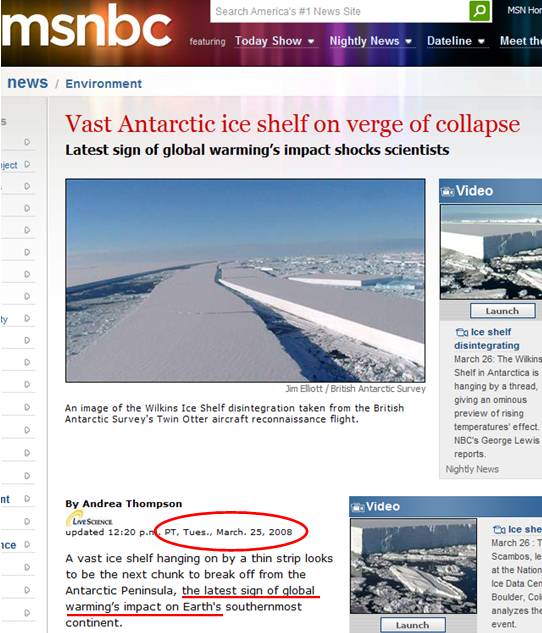
Task: Launch the lower video clip
Action: tap(412, 625)
